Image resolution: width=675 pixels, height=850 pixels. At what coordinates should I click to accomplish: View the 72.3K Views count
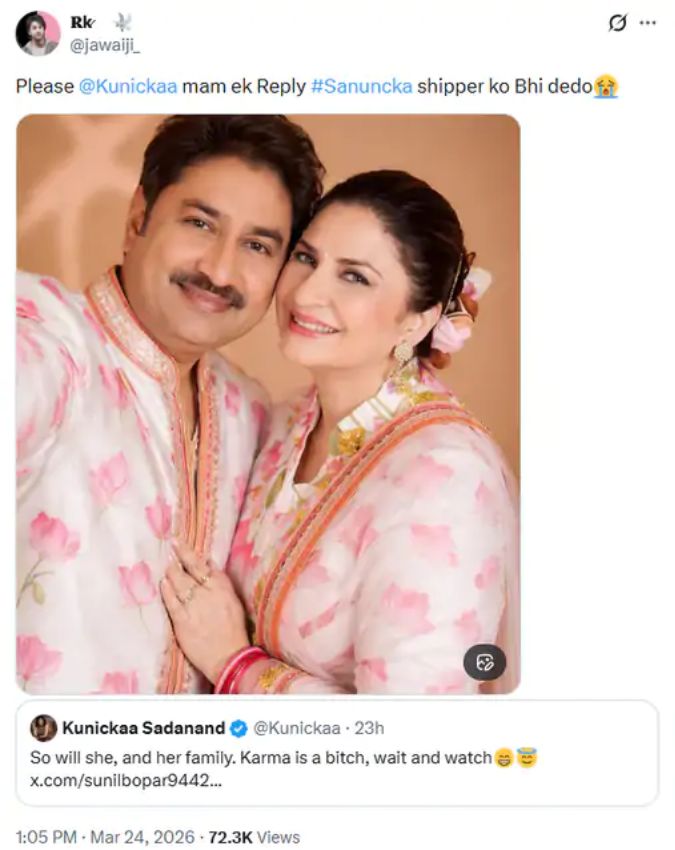tap(253, 837)
